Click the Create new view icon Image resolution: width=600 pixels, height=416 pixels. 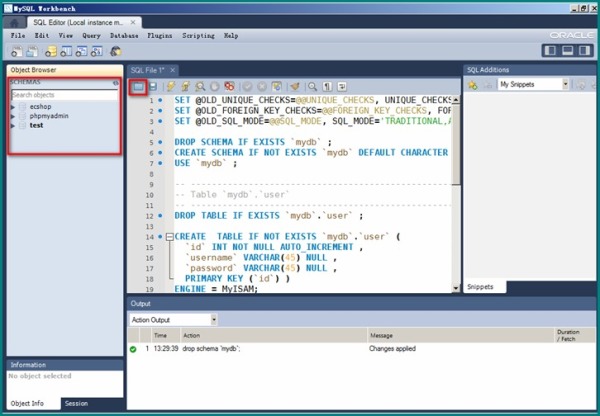[81, 51]
